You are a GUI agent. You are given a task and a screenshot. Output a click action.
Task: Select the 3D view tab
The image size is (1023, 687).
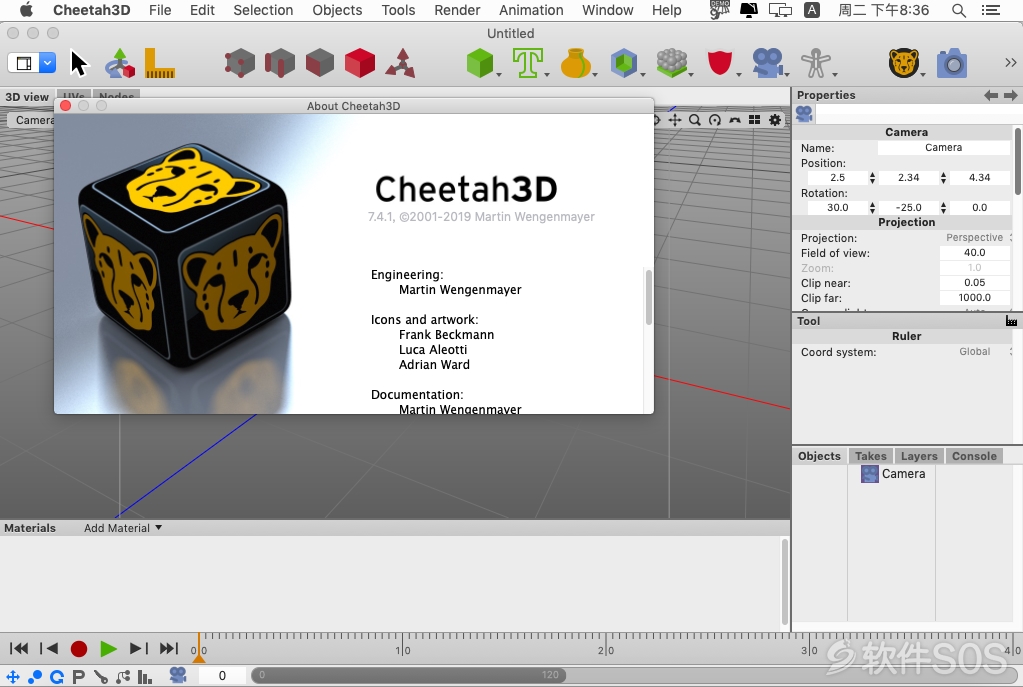[27, 97]
